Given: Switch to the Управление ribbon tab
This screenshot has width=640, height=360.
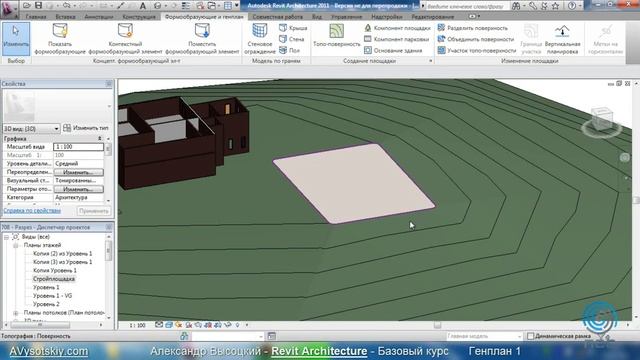Looking at the screenshot, I should tap(347, 17).
